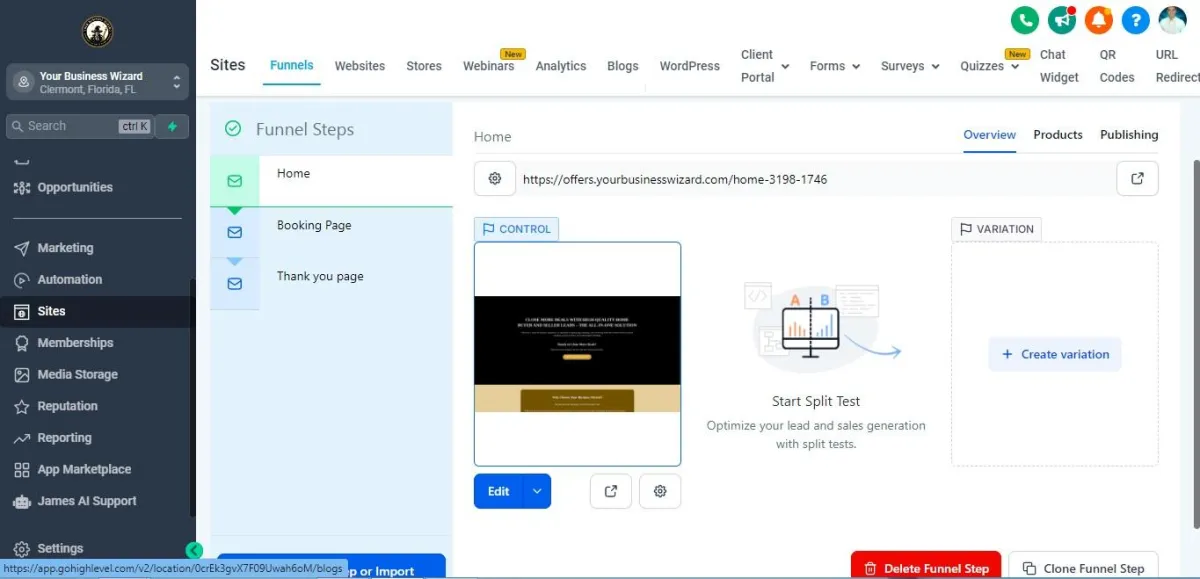
Task: Open the Websites tab
Action: coord(360,66)
